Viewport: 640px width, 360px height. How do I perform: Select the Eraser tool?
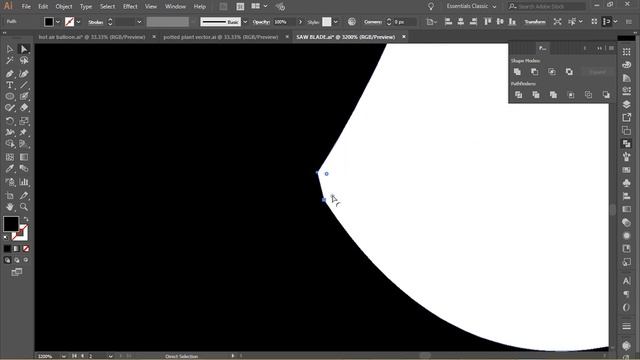click(24, 108)
